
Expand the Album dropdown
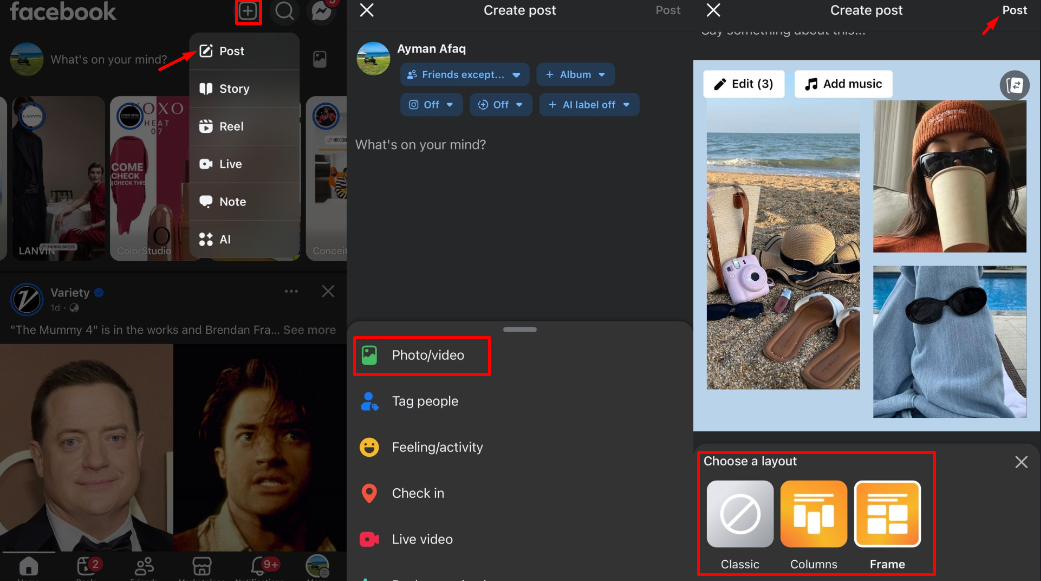[x=575, y=74]
